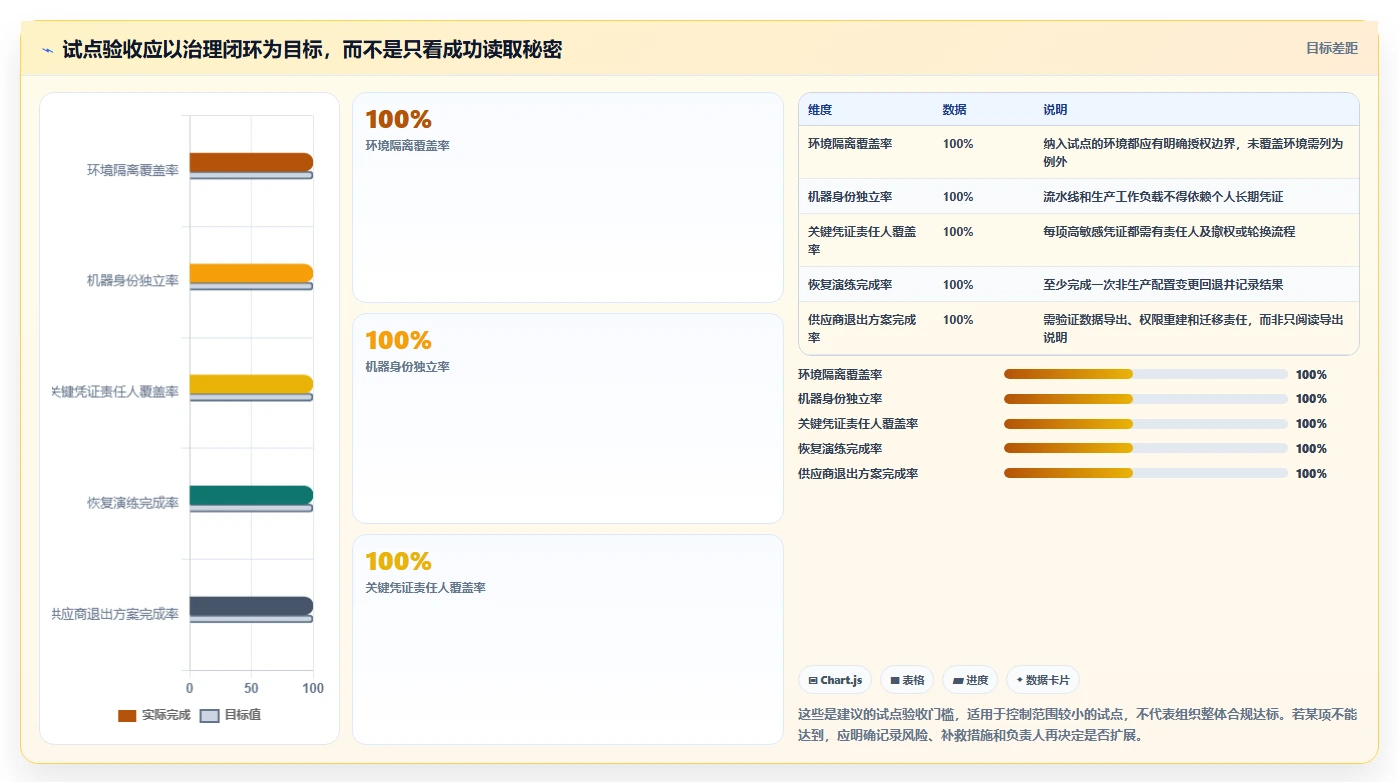Click the 关键凭证责任人覆盖率 table row name
The height and width of the screenshot is (782, 1399).
point(863,240)
